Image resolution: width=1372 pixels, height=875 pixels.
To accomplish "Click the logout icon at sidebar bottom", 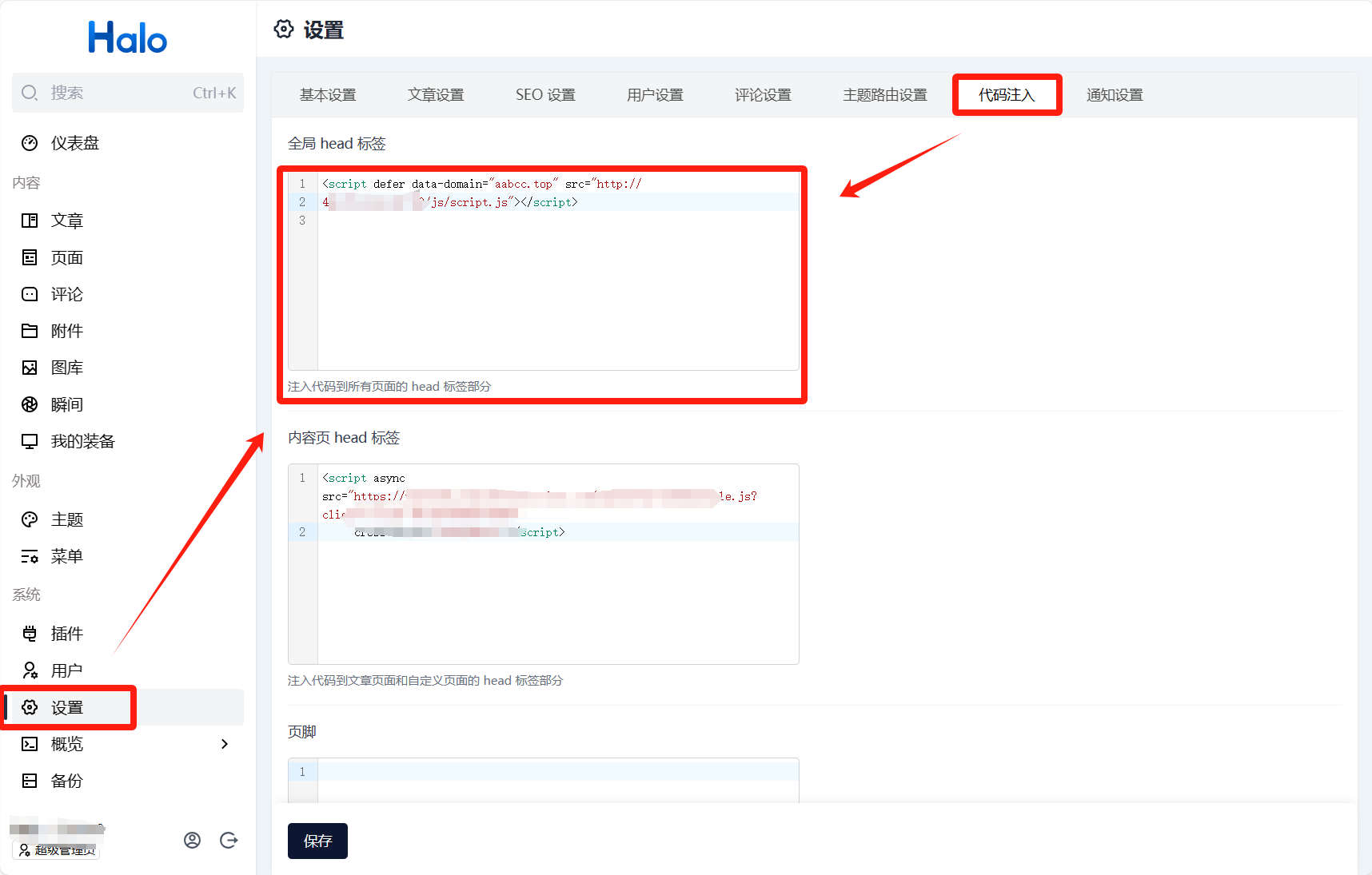I will click(x=229, y=840).
